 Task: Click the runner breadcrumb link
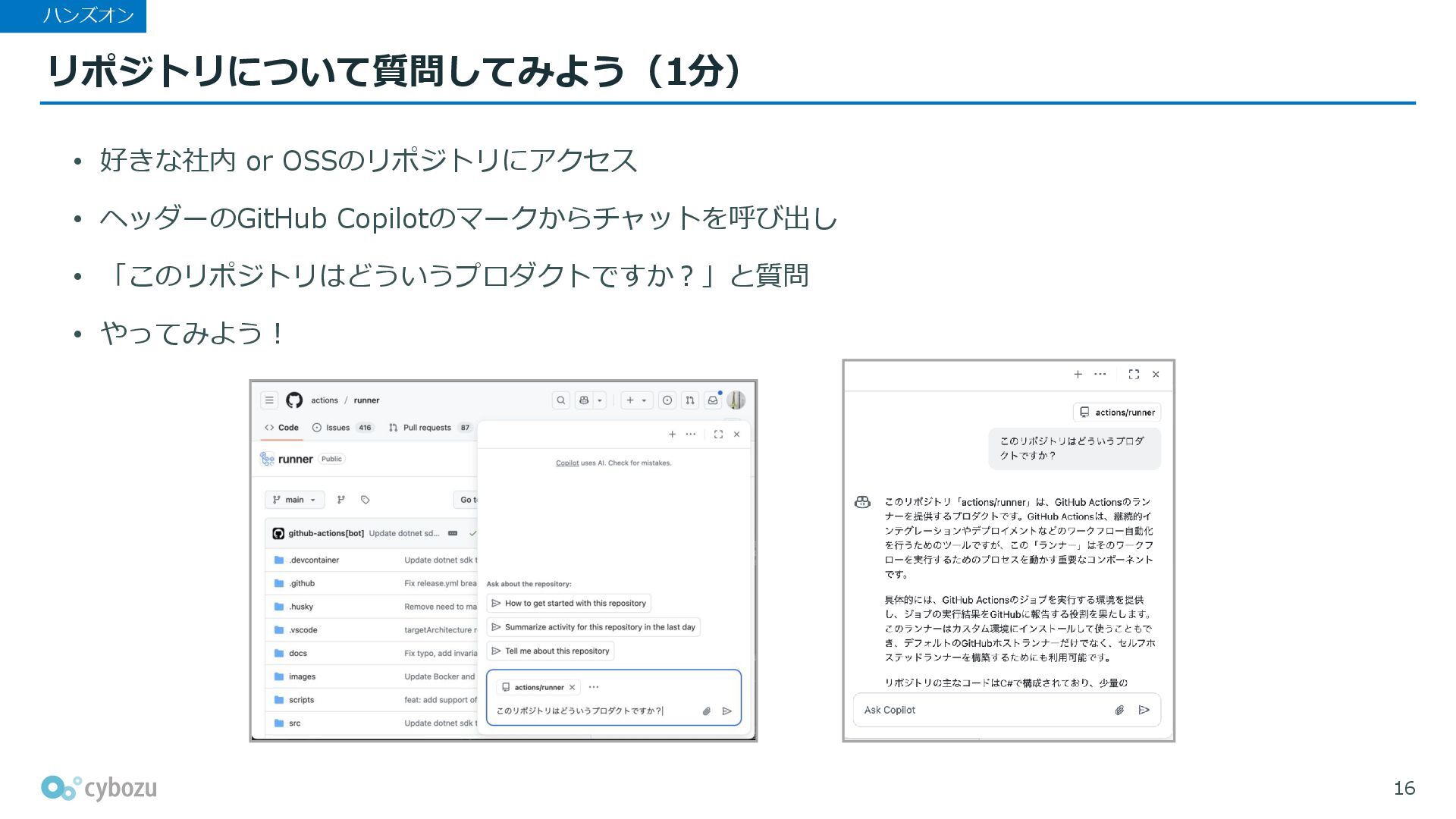tap(366, 400)
